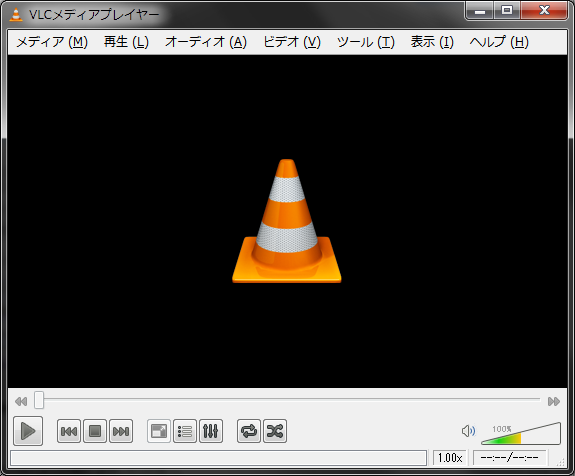Open the ヘルプ (H) menu
The image size is (575, 476).
[499, 42]
